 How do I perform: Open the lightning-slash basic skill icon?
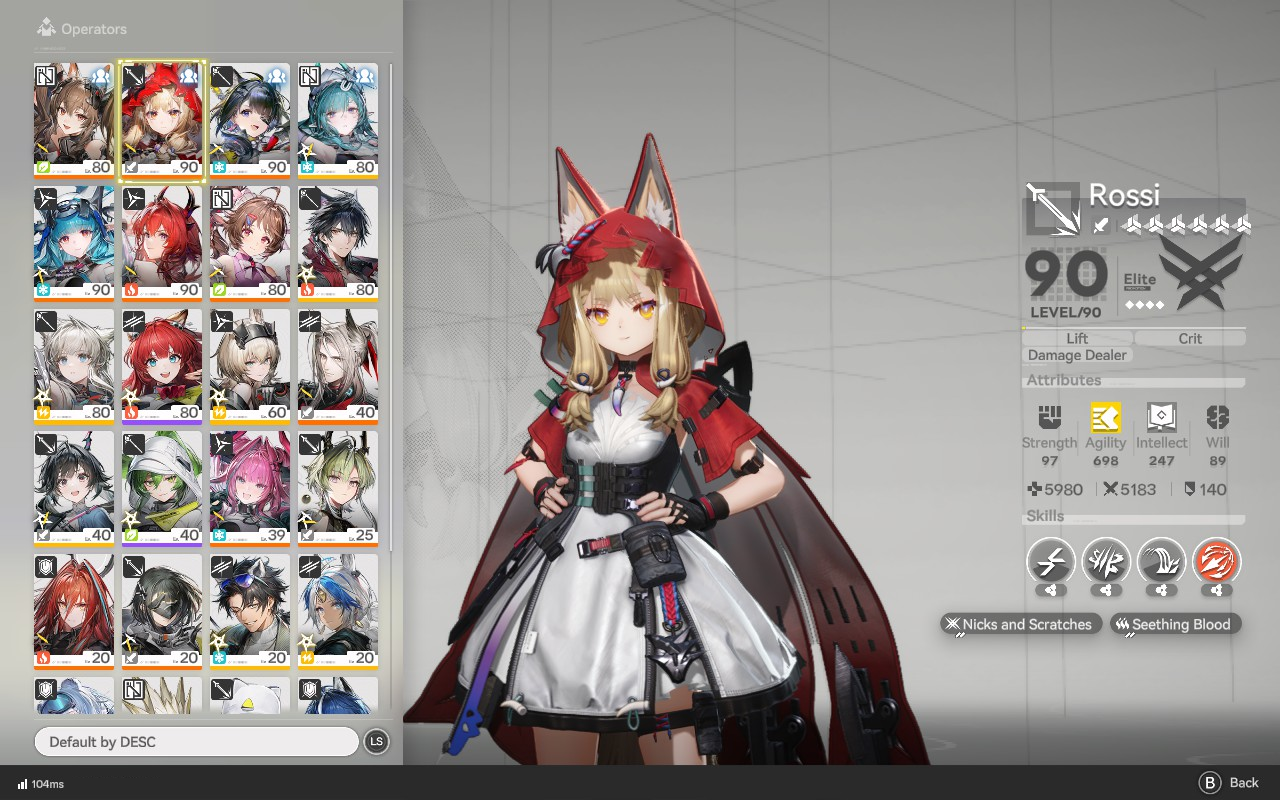tap(1051, 563)
